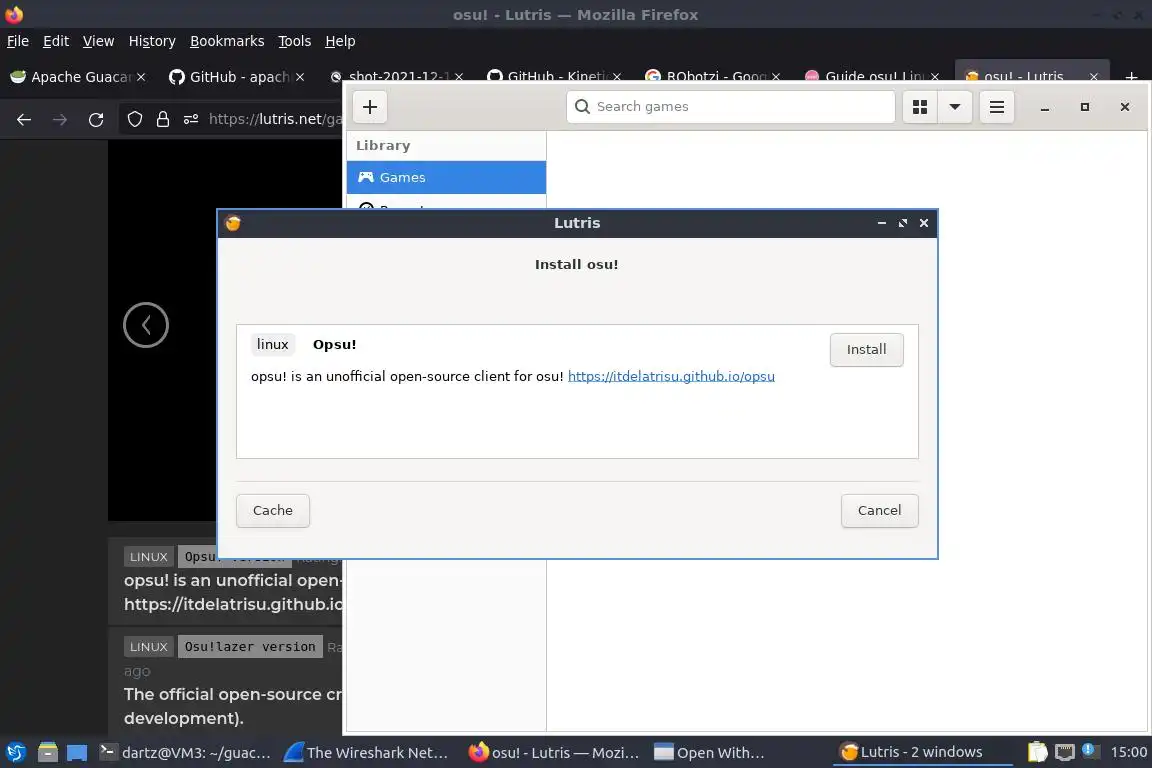Image resolution: width=1152 pixels, height=768 pixels.
Task: Click the Install button for Opsu!
Action: (x=866, y=350)
